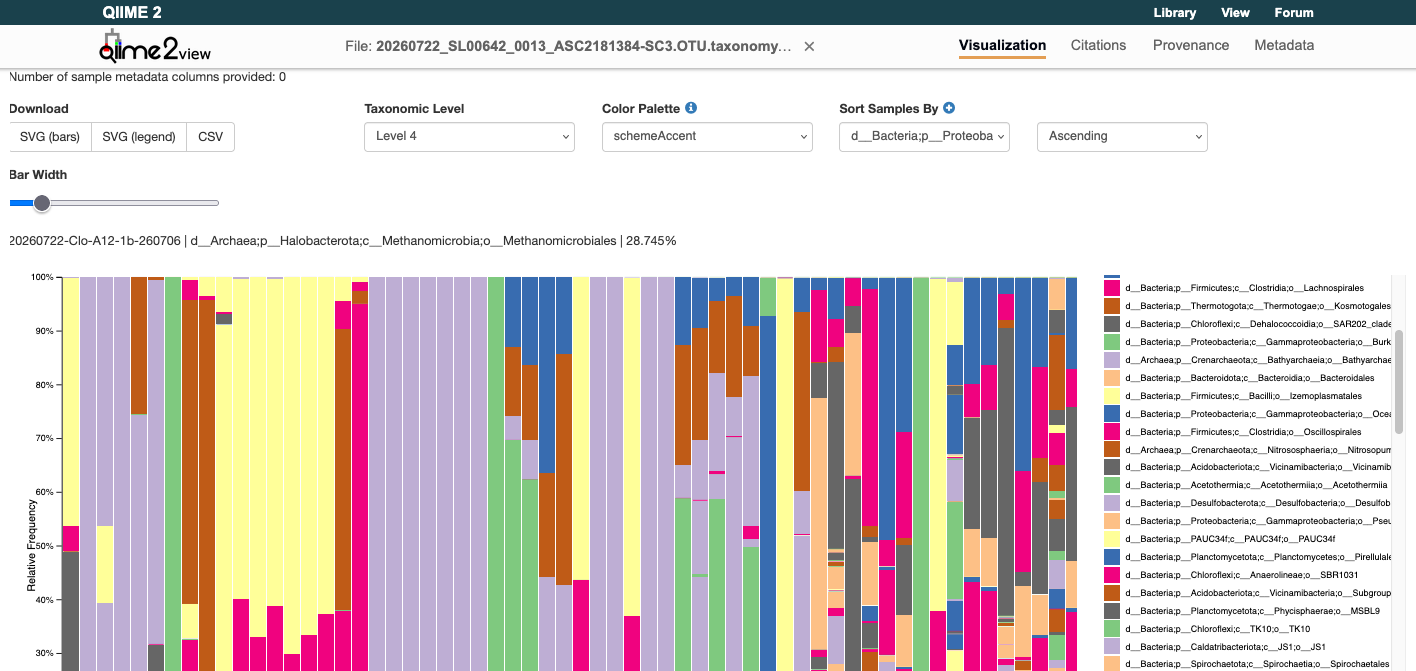Screen dimensions: 1416x671
Task: Click the Color Palette info icon
Action: (691, 108)
